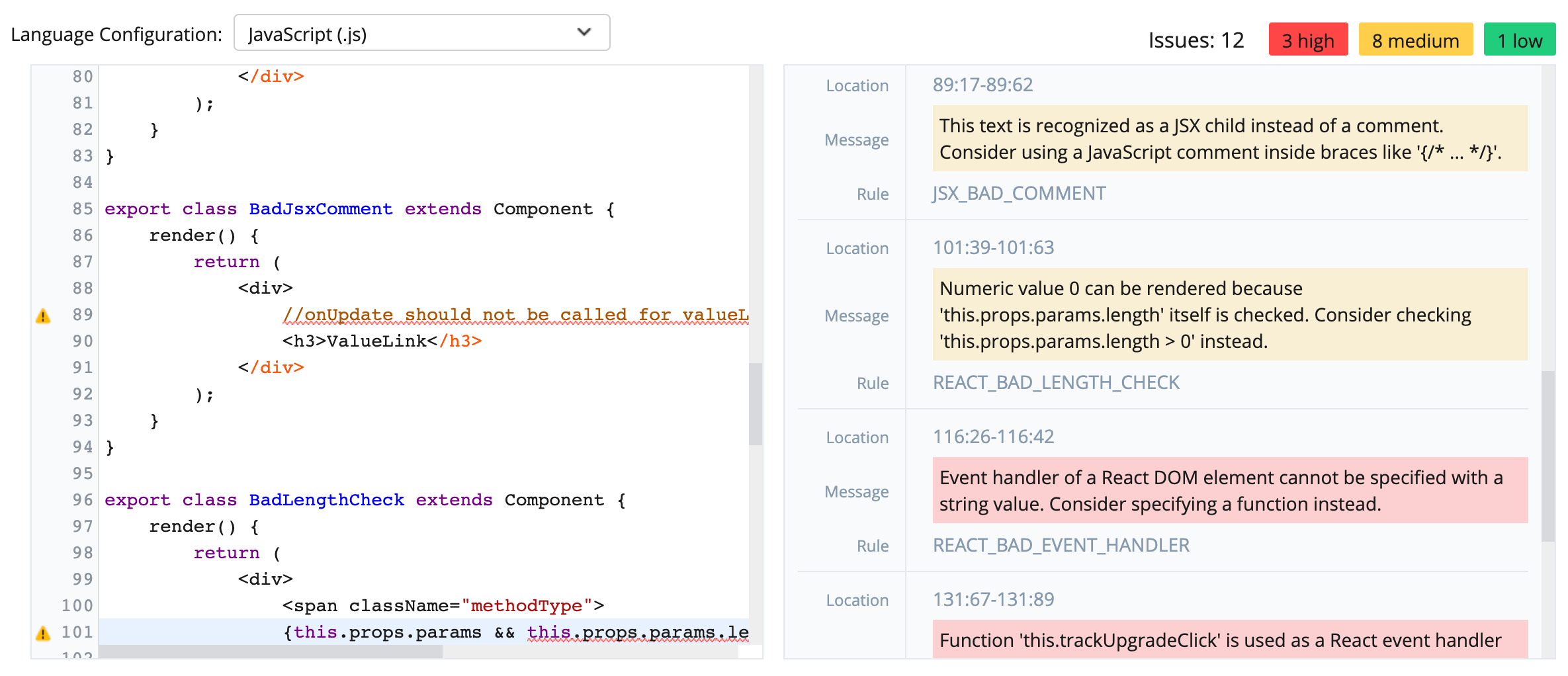
Task: Click underlined this.props.params.le on line 101
Action: click(x=638, y=632)
